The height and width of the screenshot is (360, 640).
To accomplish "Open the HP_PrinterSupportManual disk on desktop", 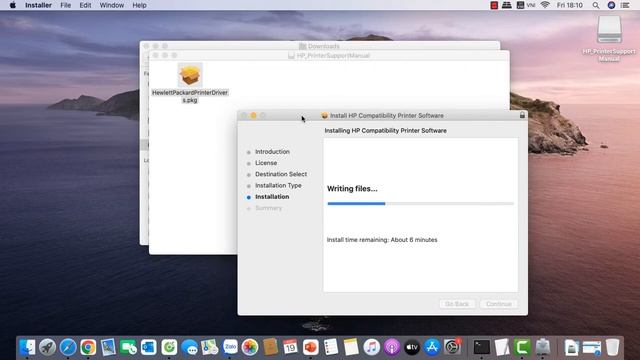I will pos(609,29).
